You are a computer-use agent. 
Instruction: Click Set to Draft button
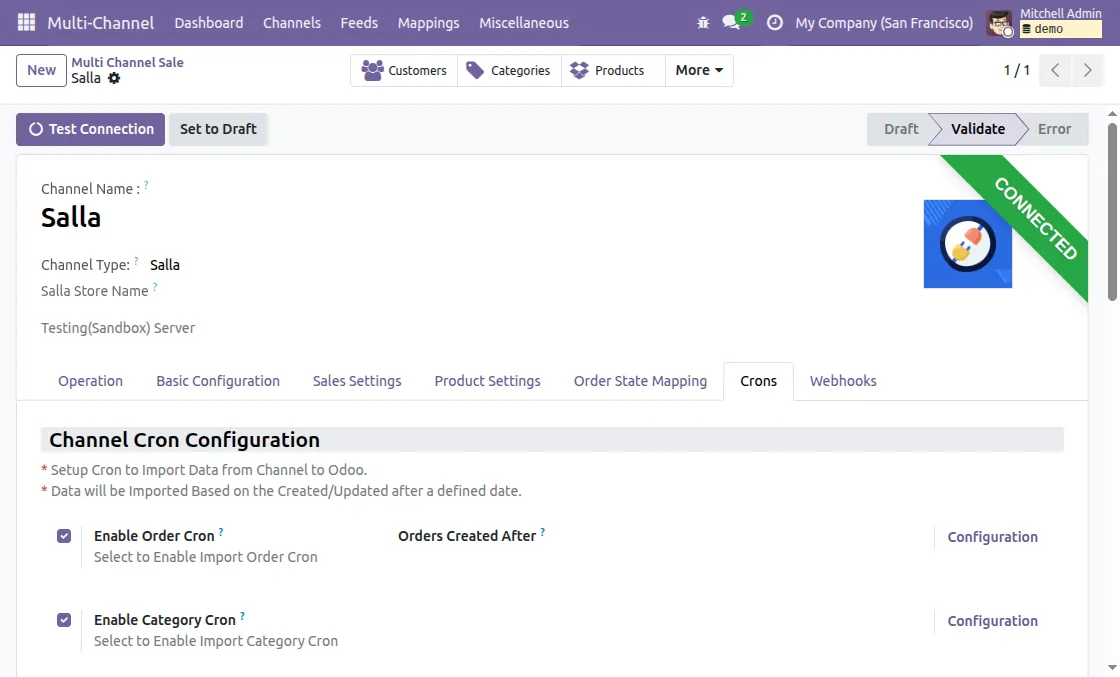pos(218,129)
